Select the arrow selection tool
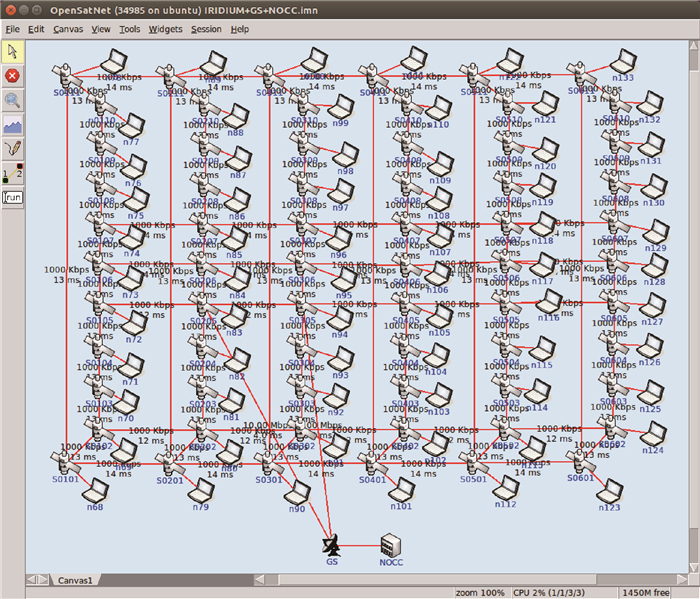 click(x=13, y=50)
